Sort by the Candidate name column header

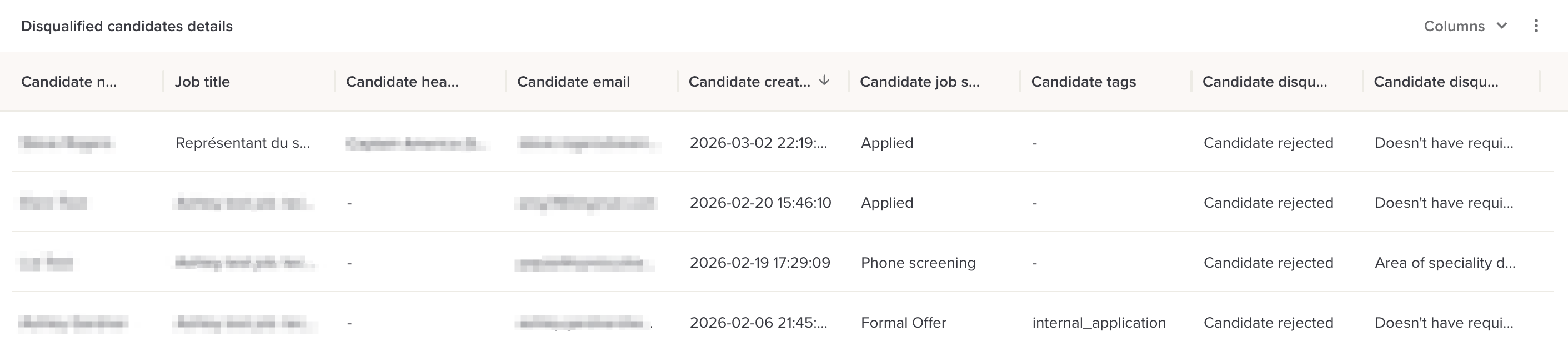tap(69, 82)
